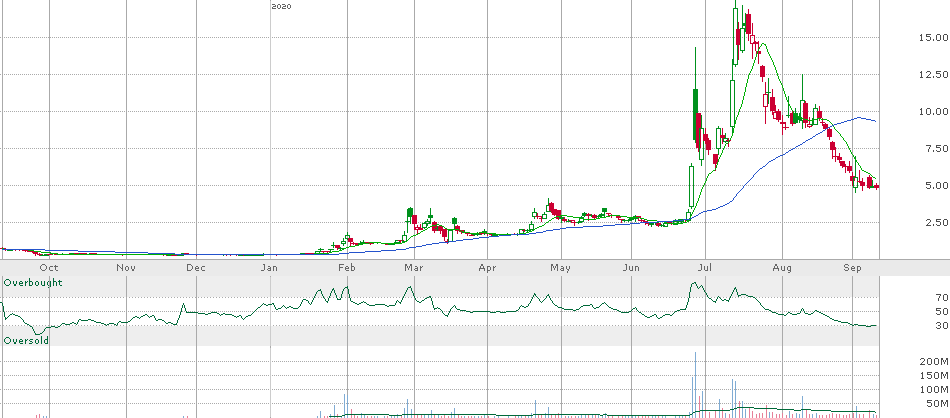Click the 10.00 price axis label
This screenshot has height=418, width=950.
(x=934, y=111)
